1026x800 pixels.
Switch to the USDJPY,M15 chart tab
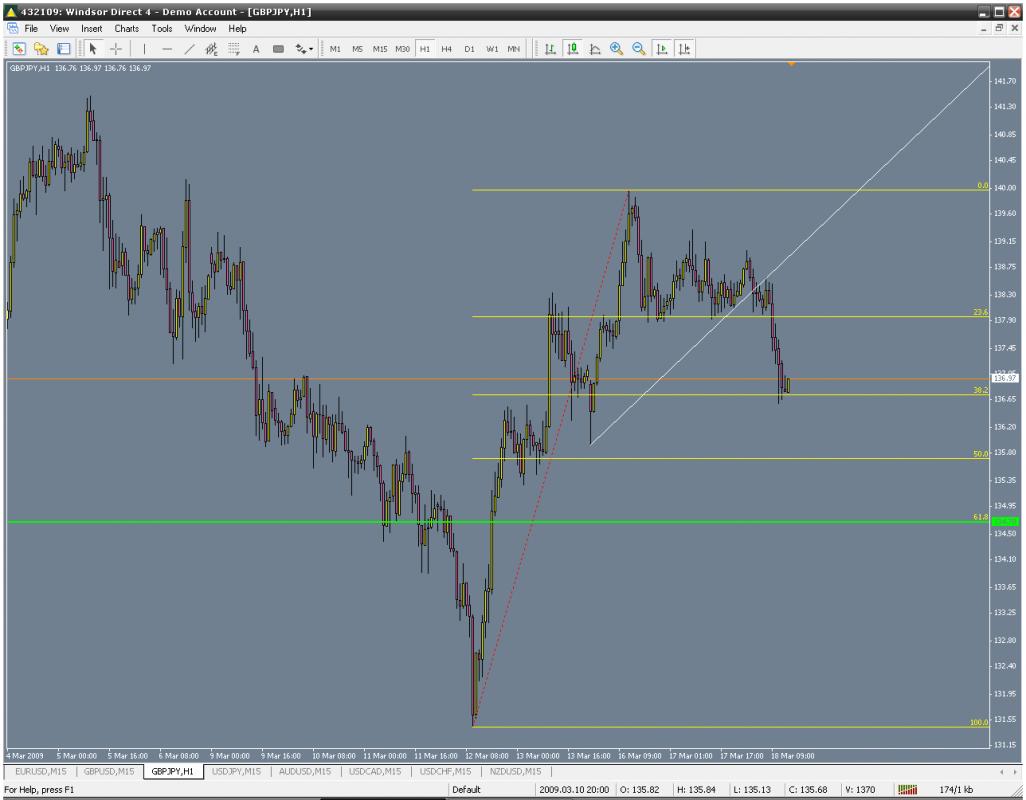[x=236, y=771]
